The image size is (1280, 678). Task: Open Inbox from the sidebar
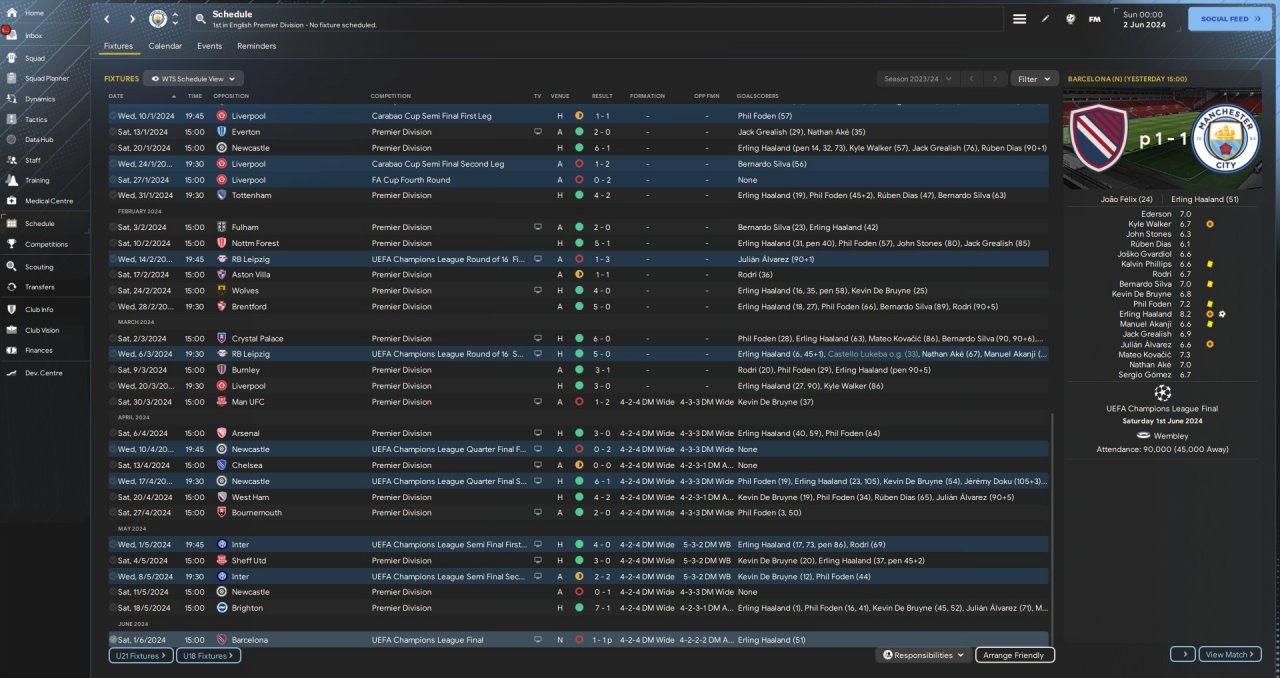coord(34,35)
